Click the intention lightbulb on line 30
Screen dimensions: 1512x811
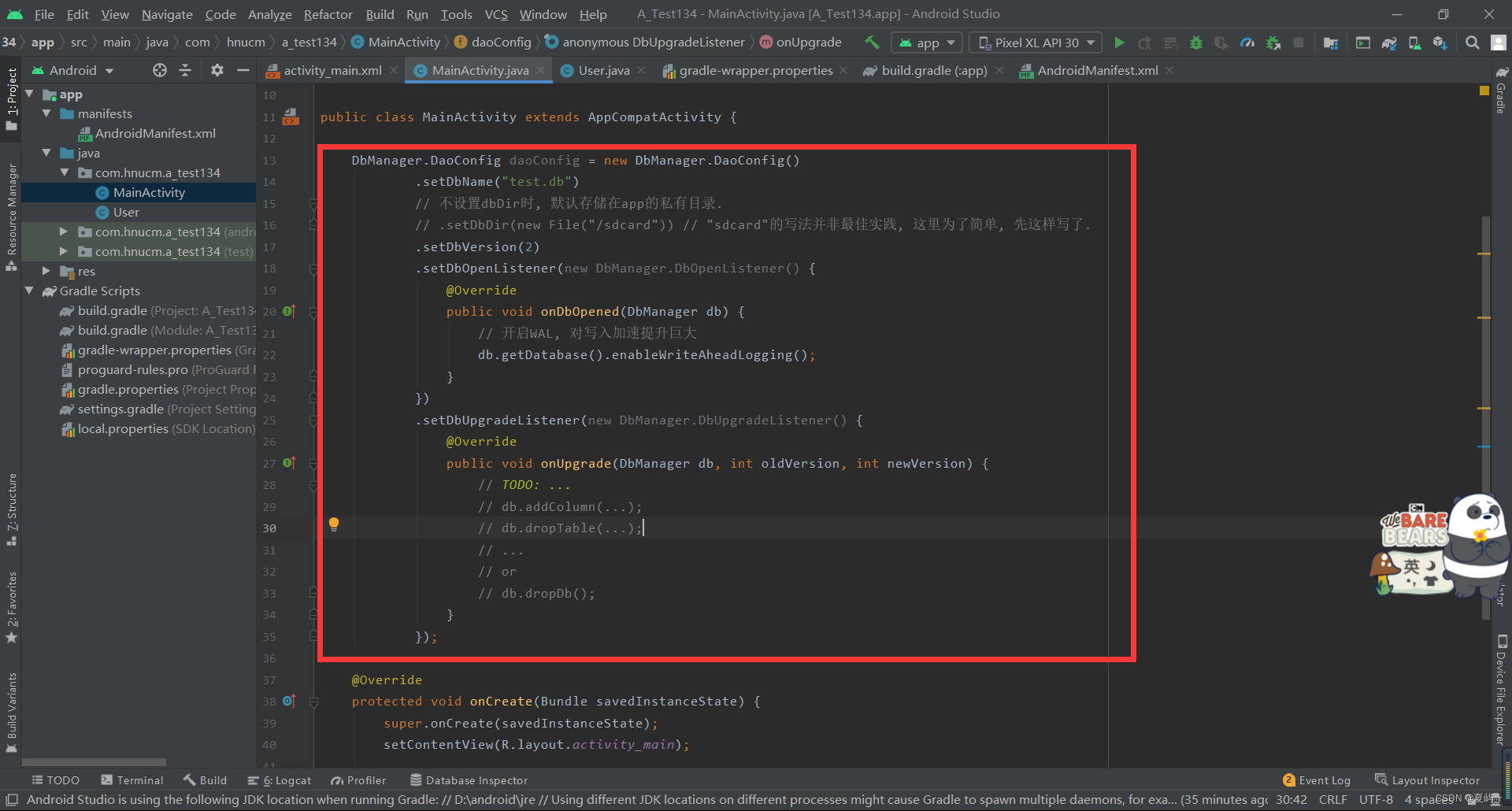(334, 524)
